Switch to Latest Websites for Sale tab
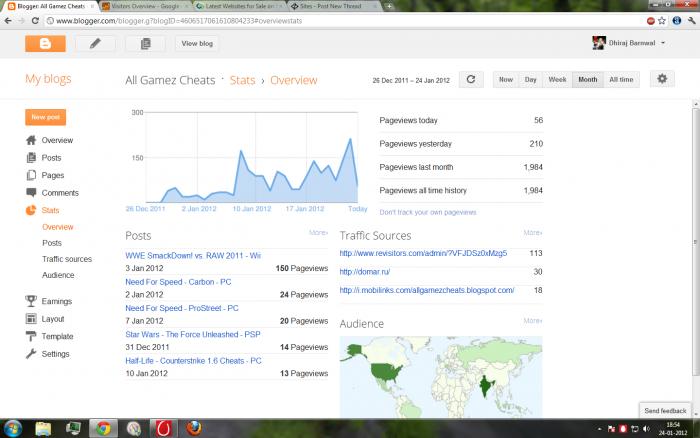 click(239, 6)
